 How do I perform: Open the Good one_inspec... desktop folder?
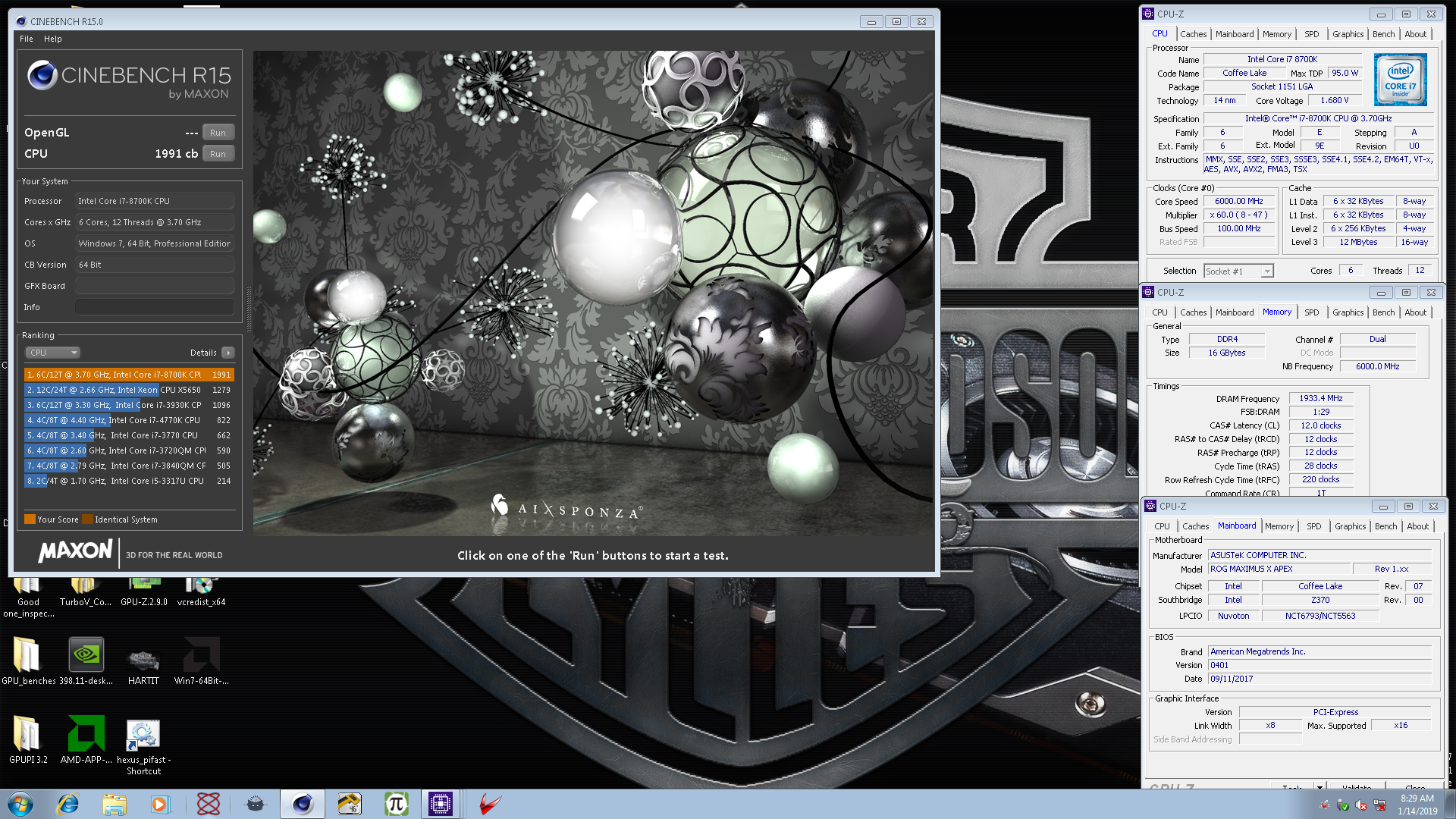[x=28, y=598]
